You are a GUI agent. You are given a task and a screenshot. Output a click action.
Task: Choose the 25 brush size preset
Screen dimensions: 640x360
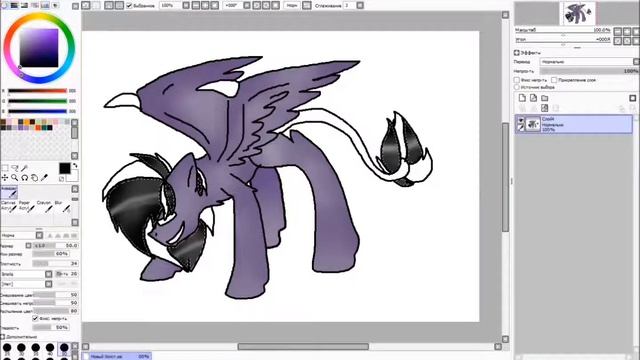click(x=7, y=348)
